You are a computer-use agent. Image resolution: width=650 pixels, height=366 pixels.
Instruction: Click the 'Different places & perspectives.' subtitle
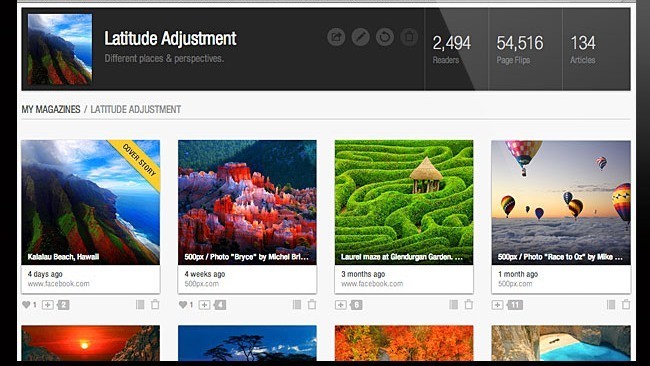point(164,58)
